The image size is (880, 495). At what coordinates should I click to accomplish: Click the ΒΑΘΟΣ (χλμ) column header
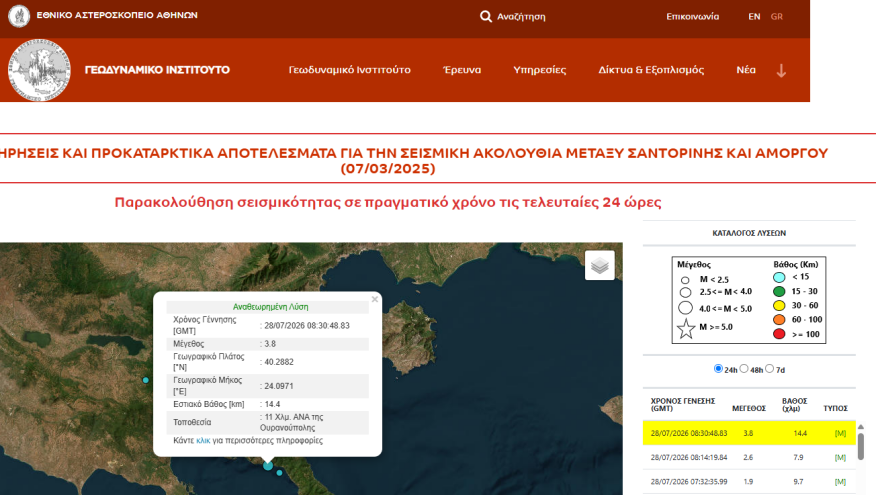(794, 405)
